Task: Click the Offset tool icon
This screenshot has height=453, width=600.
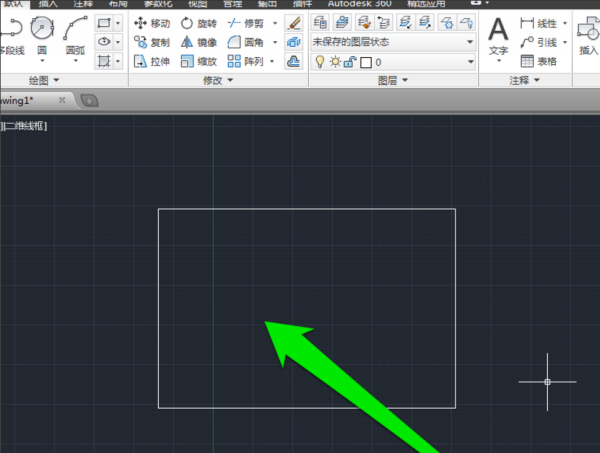Action: [294, 61]
